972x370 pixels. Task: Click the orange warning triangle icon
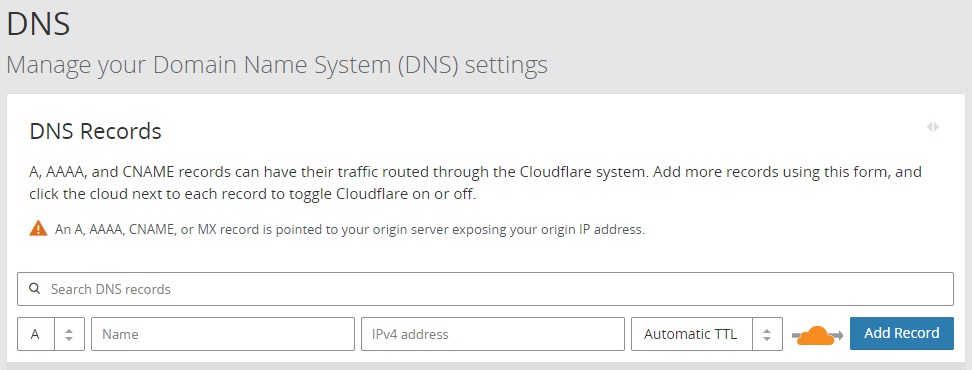38,228
